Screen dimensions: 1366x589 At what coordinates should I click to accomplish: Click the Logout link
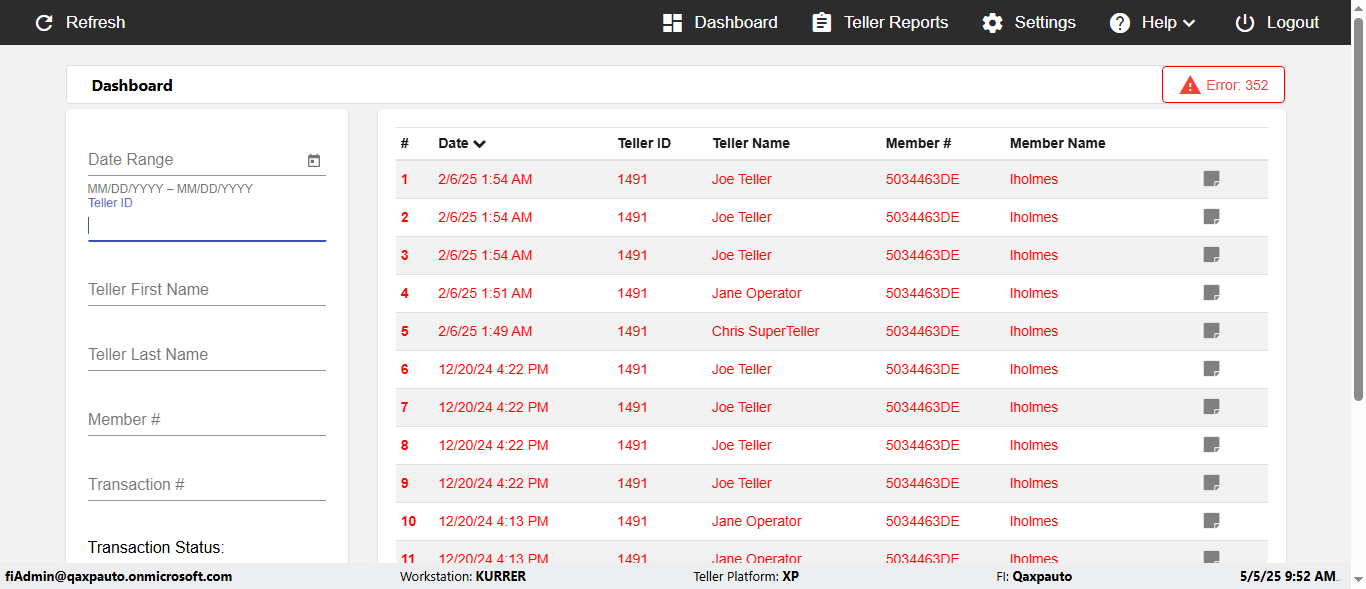click(x=1292, y=23)
